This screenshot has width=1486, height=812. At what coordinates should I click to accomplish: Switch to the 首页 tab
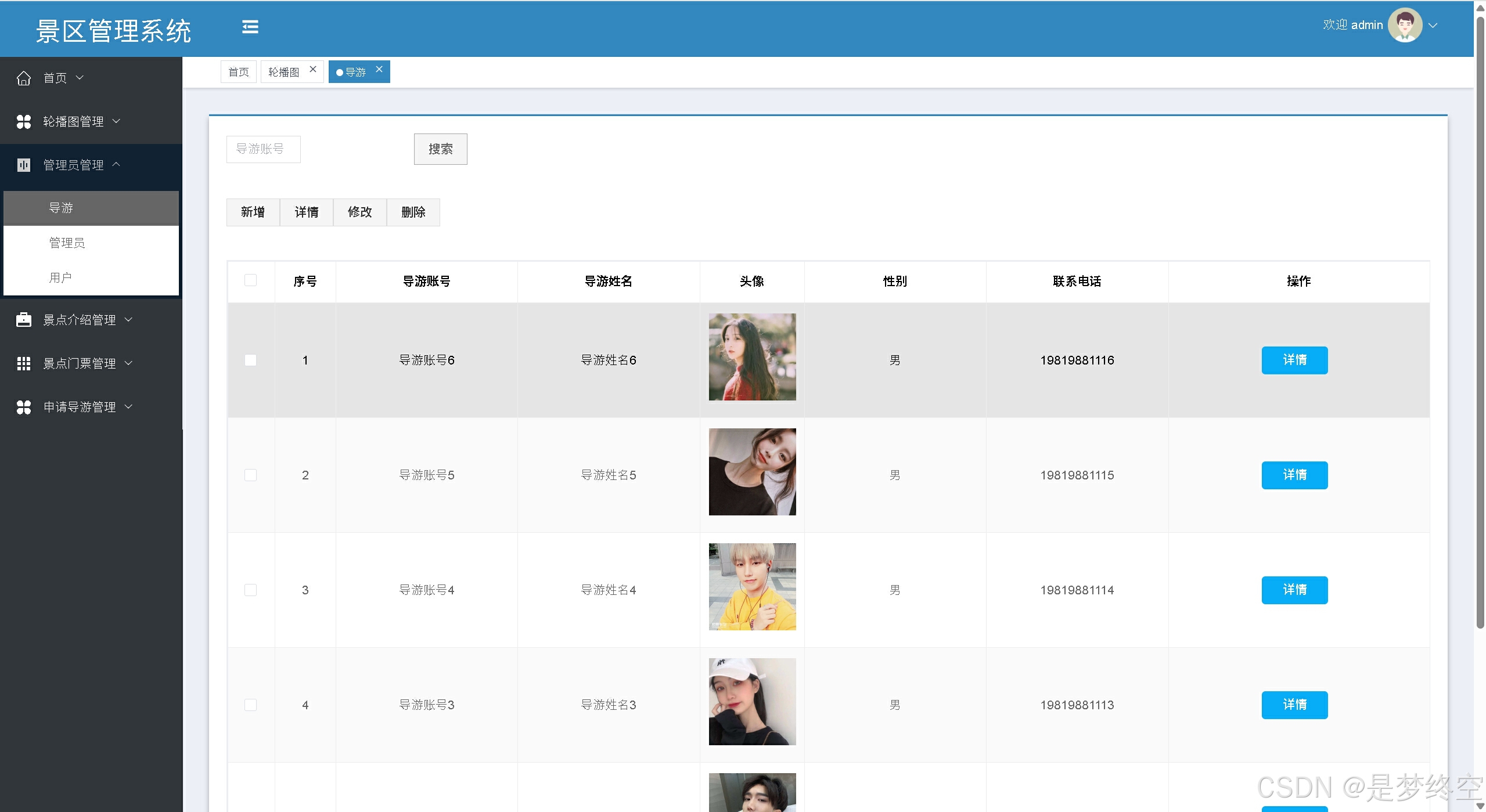238,72
